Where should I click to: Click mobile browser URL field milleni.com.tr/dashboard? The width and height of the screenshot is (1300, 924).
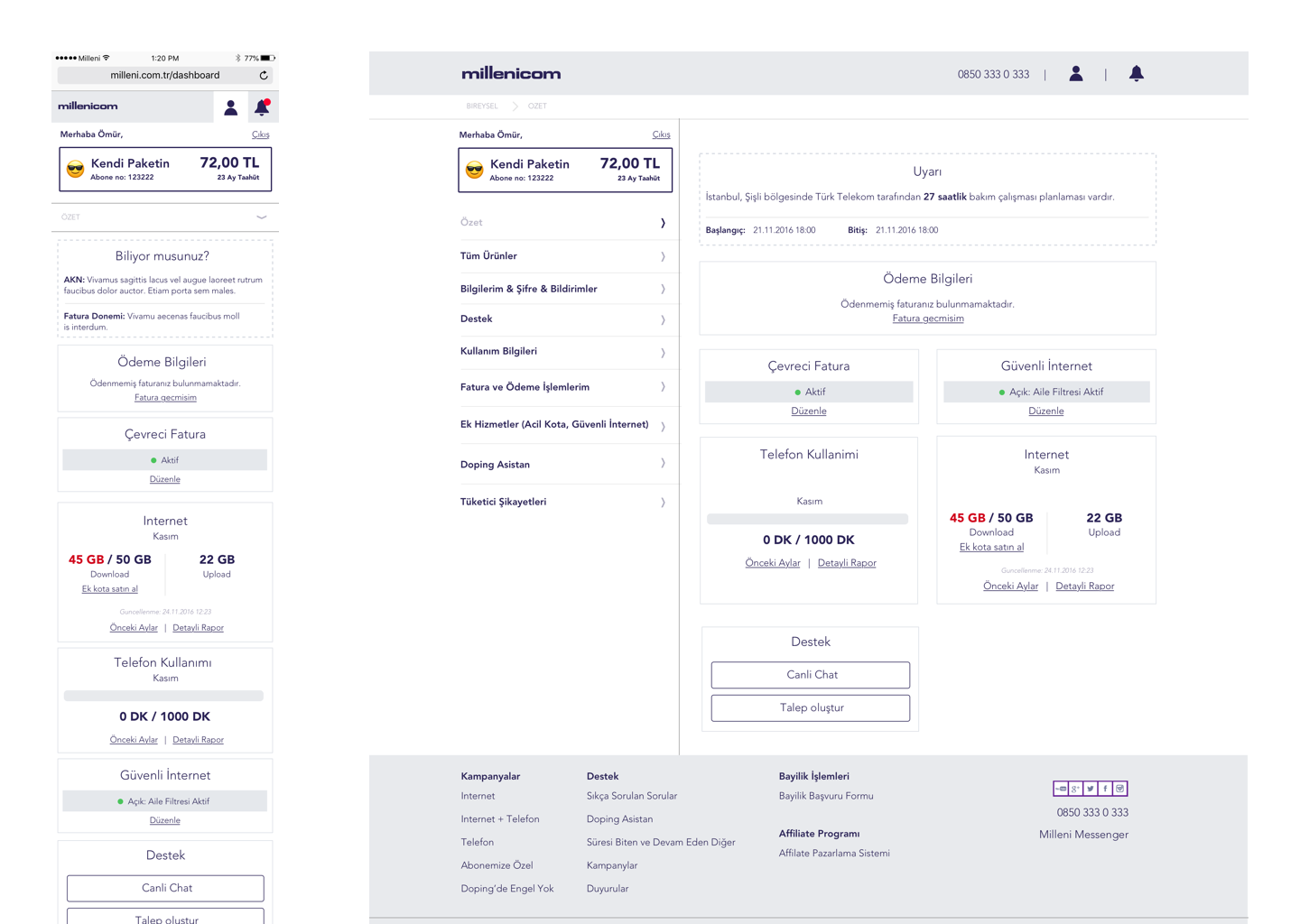pos(164,76)
